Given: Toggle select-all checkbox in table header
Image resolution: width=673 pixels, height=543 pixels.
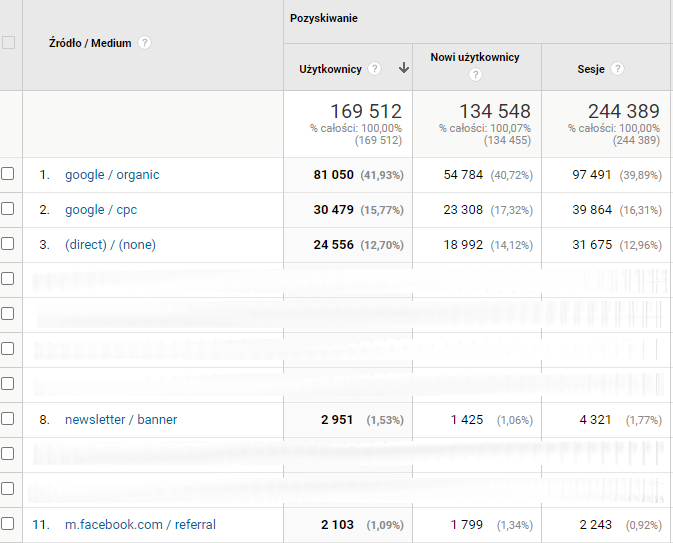Looking at the screenshot, I should (x=9, y=43).
